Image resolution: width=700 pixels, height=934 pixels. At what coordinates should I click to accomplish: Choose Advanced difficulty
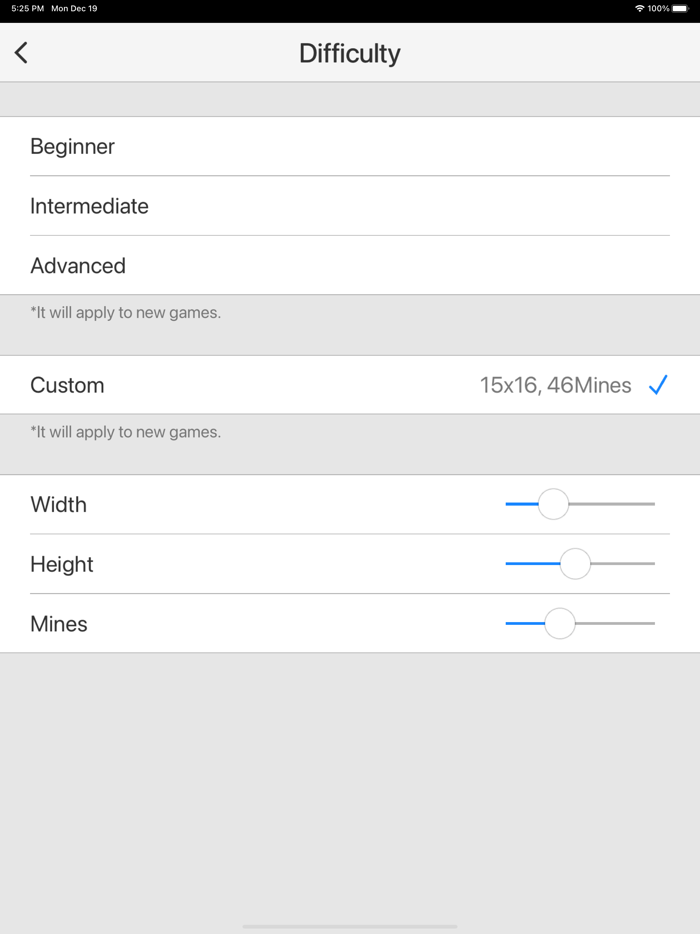point(78,266)
